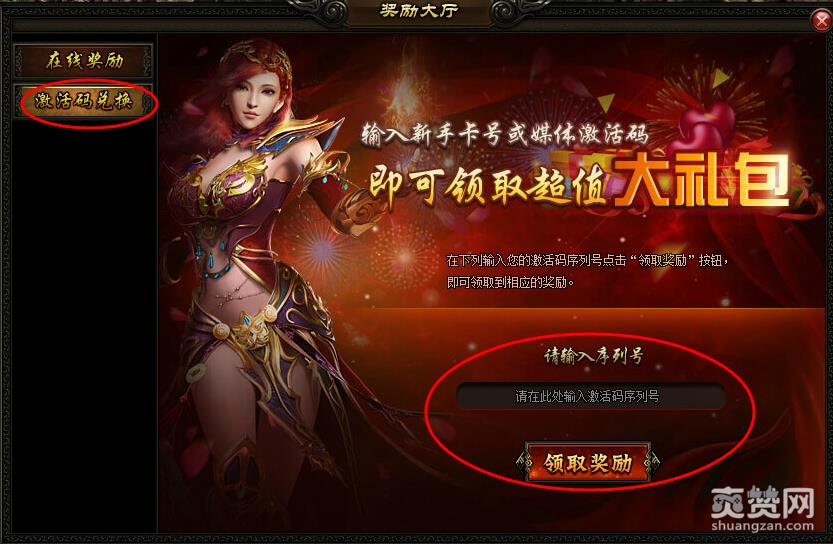Click the 奖励大厅 window title
This screenshot has height=544, width=833.
coord(419,10)
